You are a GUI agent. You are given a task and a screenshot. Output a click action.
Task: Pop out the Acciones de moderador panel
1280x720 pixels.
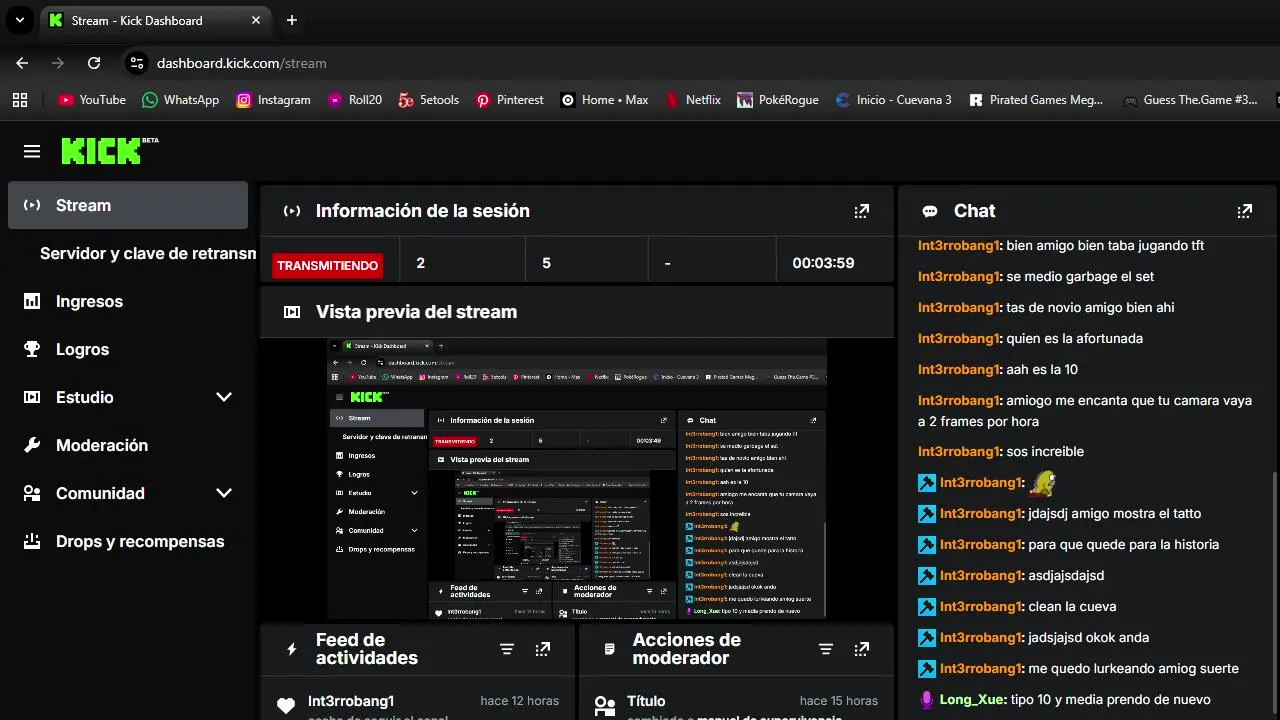tap(861, 649)
